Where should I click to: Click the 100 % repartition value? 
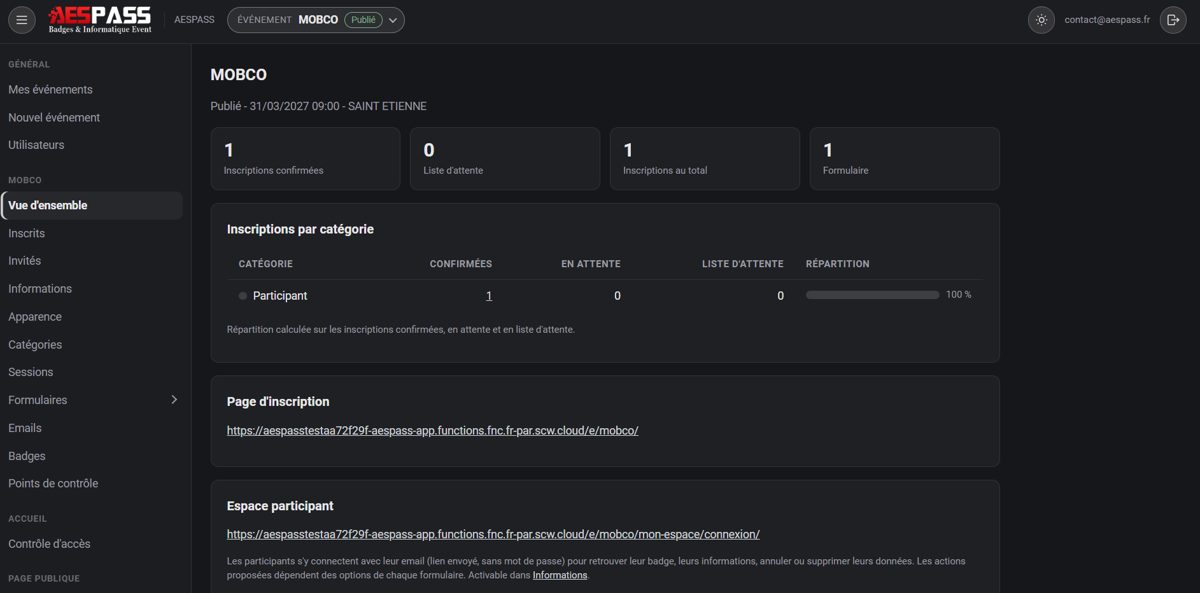tap(959, 295)
